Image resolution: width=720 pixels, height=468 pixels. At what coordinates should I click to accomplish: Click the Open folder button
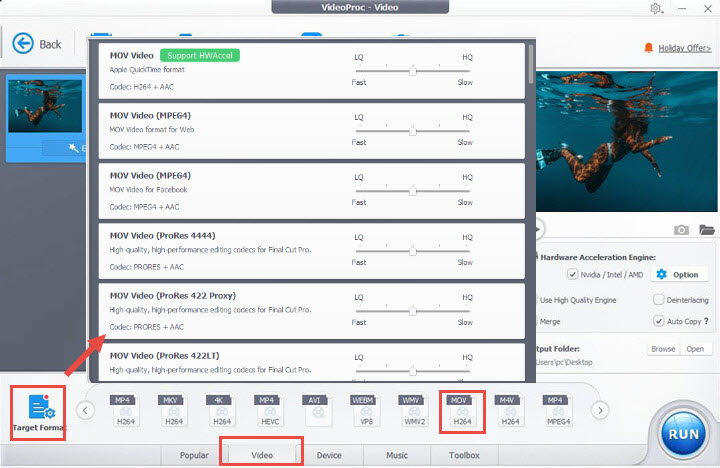coord(695,349)
